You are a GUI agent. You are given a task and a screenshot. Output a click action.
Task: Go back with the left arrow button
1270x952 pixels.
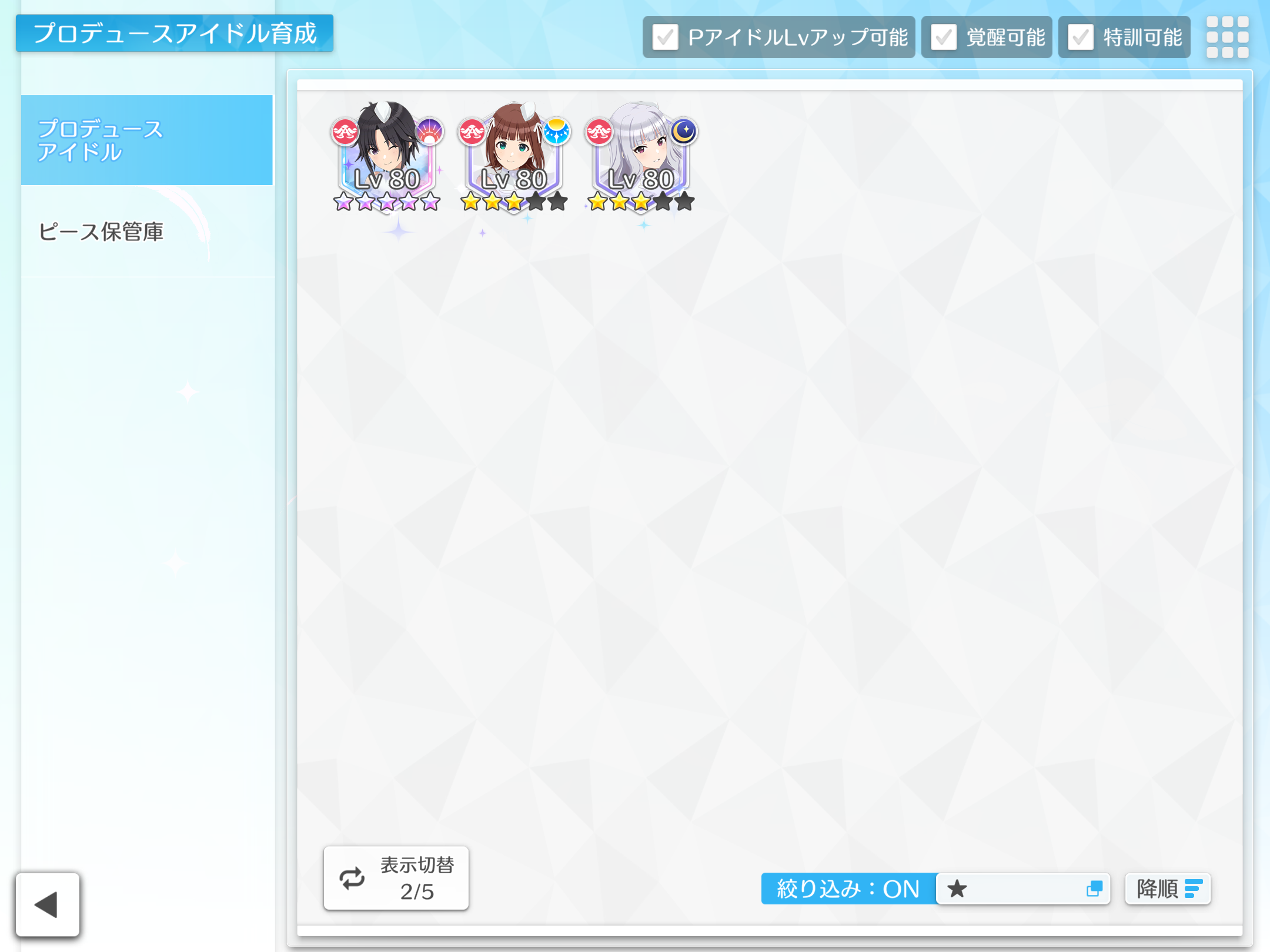(48, 904)
